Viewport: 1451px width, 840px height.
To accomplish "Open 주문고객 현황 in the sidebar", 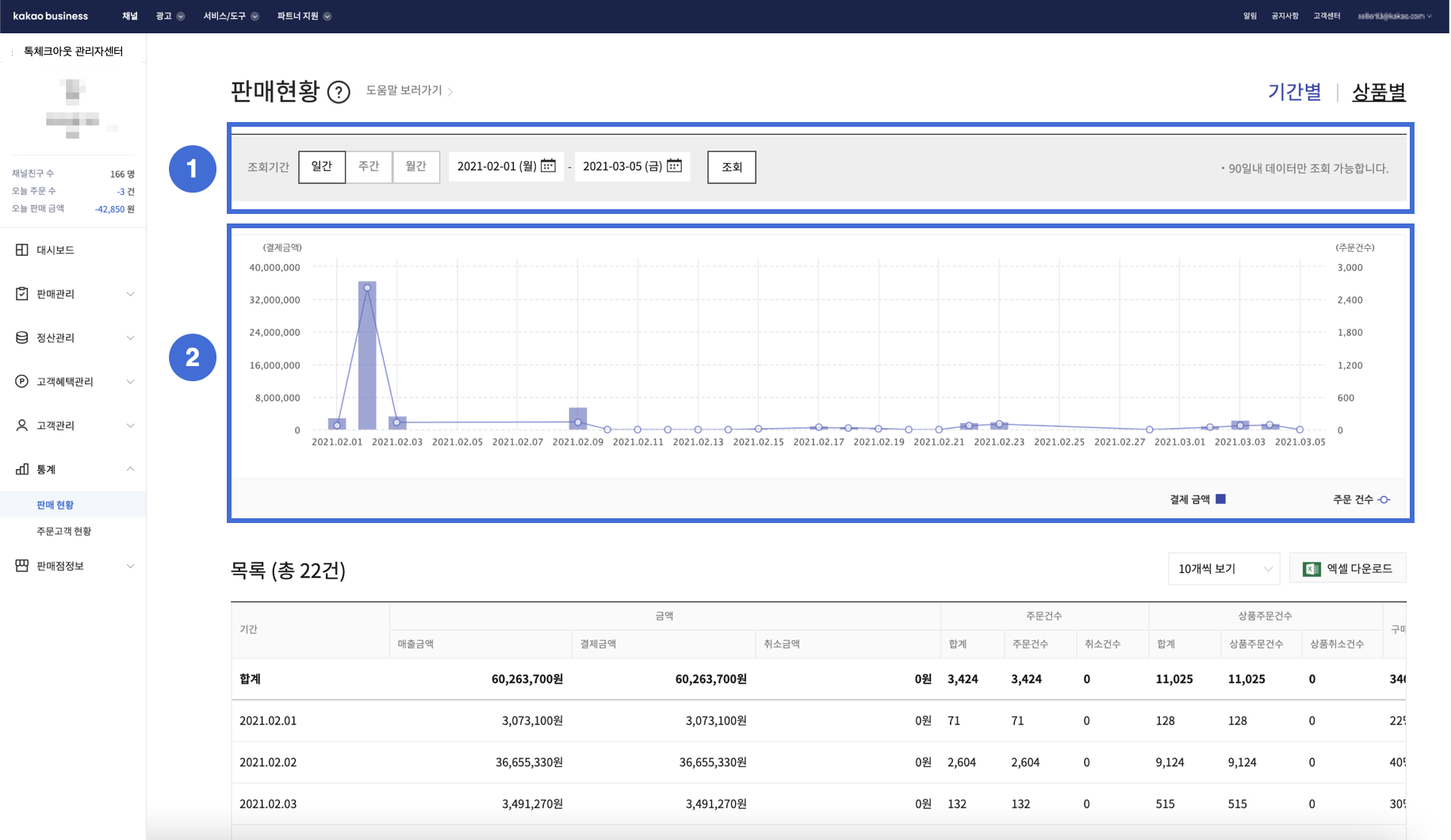I will click(x=63, y=531).
